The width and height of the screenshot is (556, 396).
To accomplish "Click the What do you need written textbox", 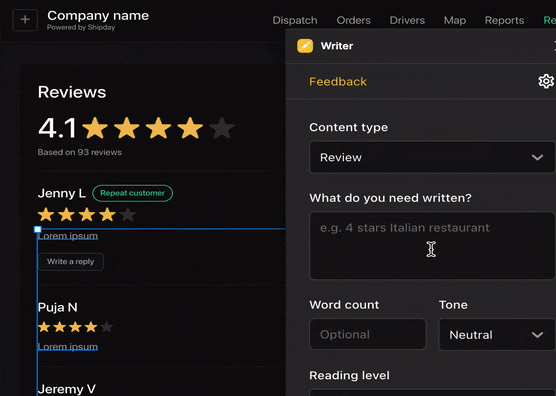I will pos(432,246).
